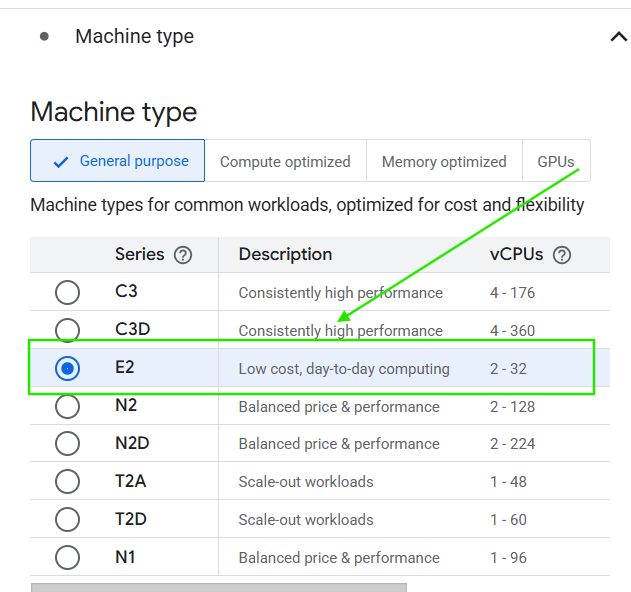Viewport: 631px width, 592px height.
Task: Select the E2 series radio button
Action: [67, 368]
